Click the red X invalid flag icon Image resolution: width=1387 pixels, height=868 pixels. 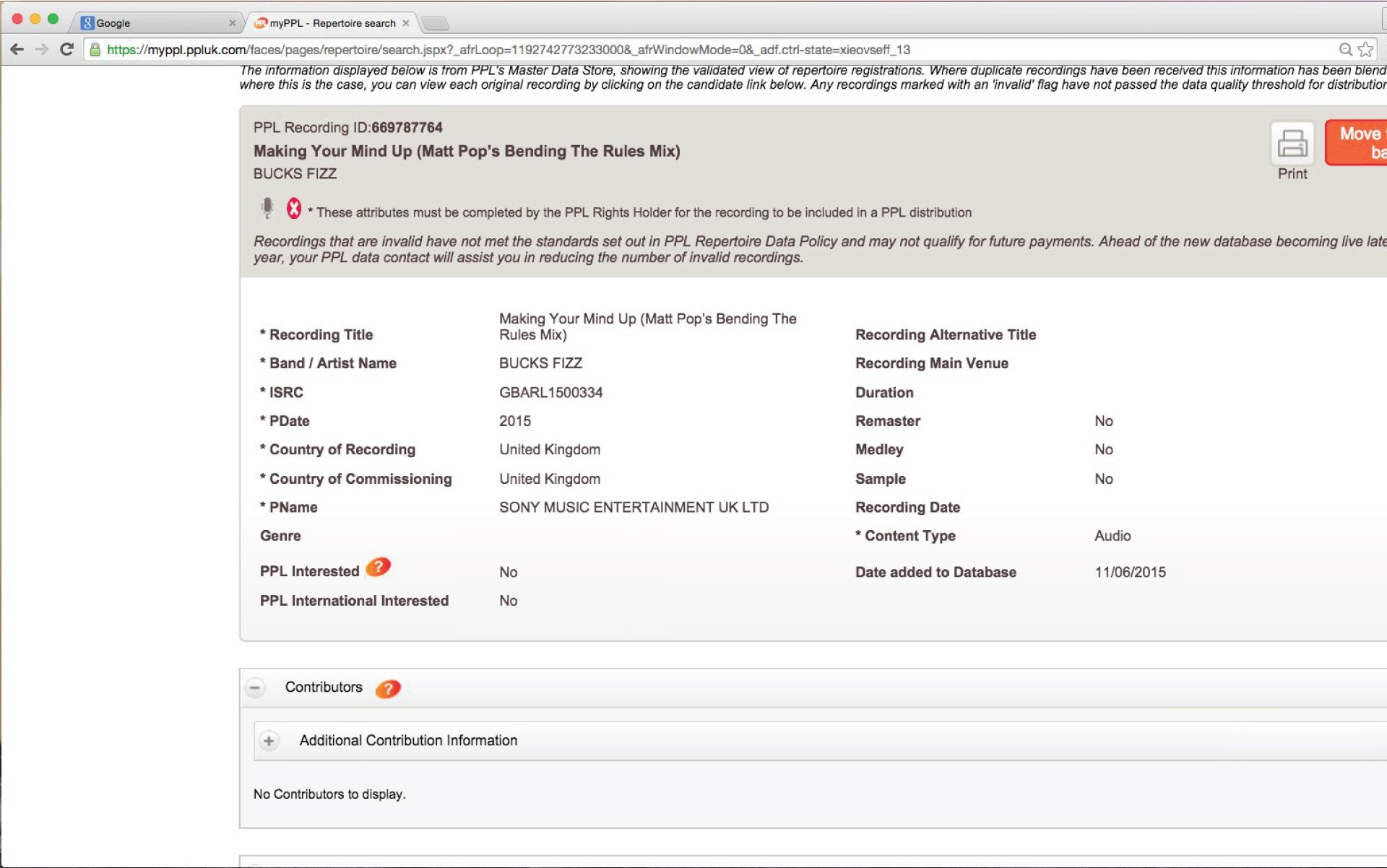[x=293, y=209]
